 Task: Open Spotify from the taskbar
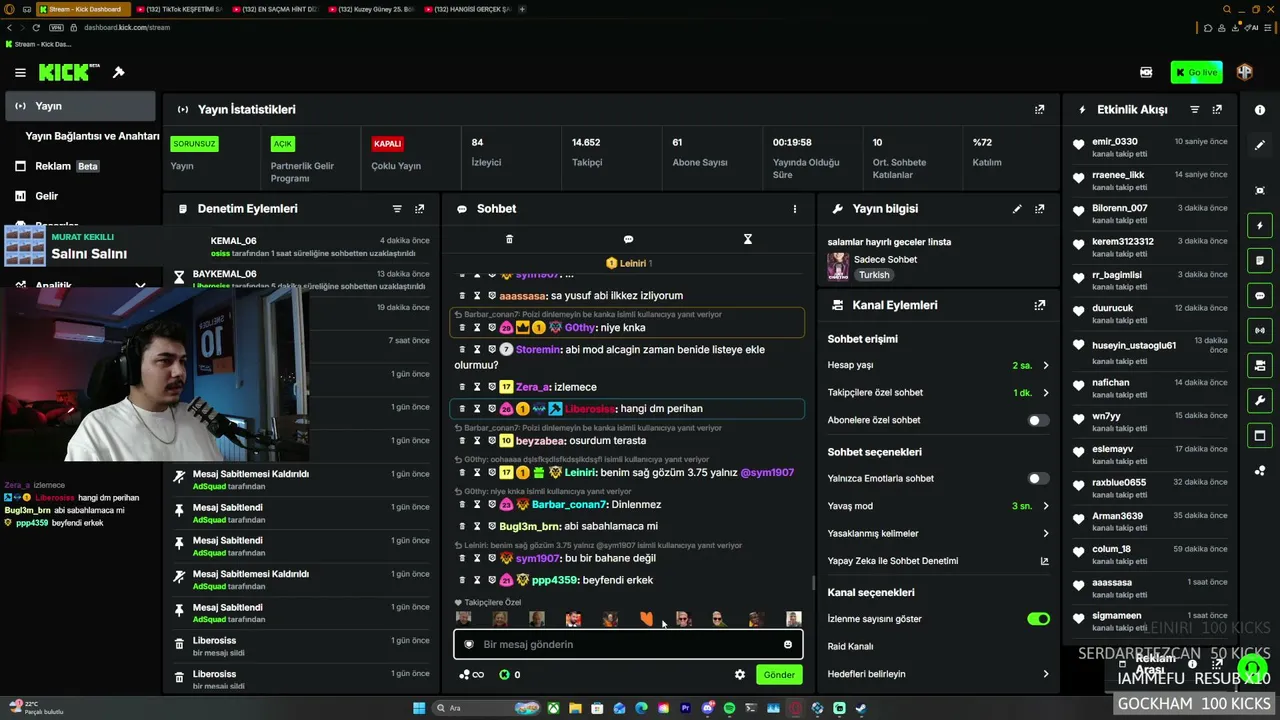[x=729, y=708]
